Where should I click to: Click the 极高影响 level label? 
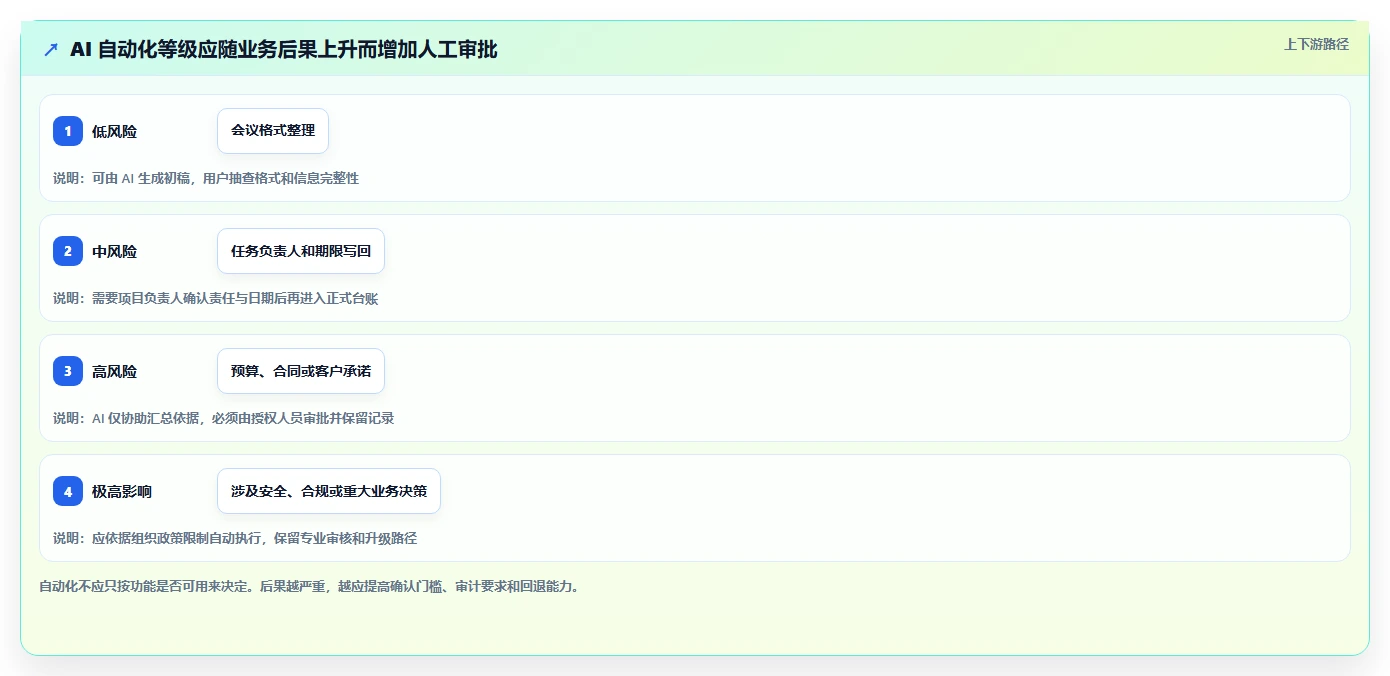(x=122, y=491)
